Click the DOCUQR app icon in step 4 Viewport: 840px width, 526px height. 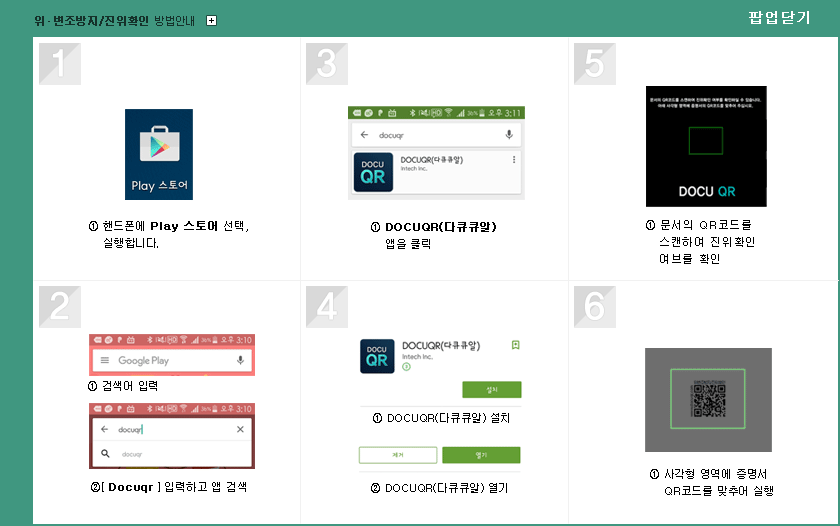(x=376, y=356)
